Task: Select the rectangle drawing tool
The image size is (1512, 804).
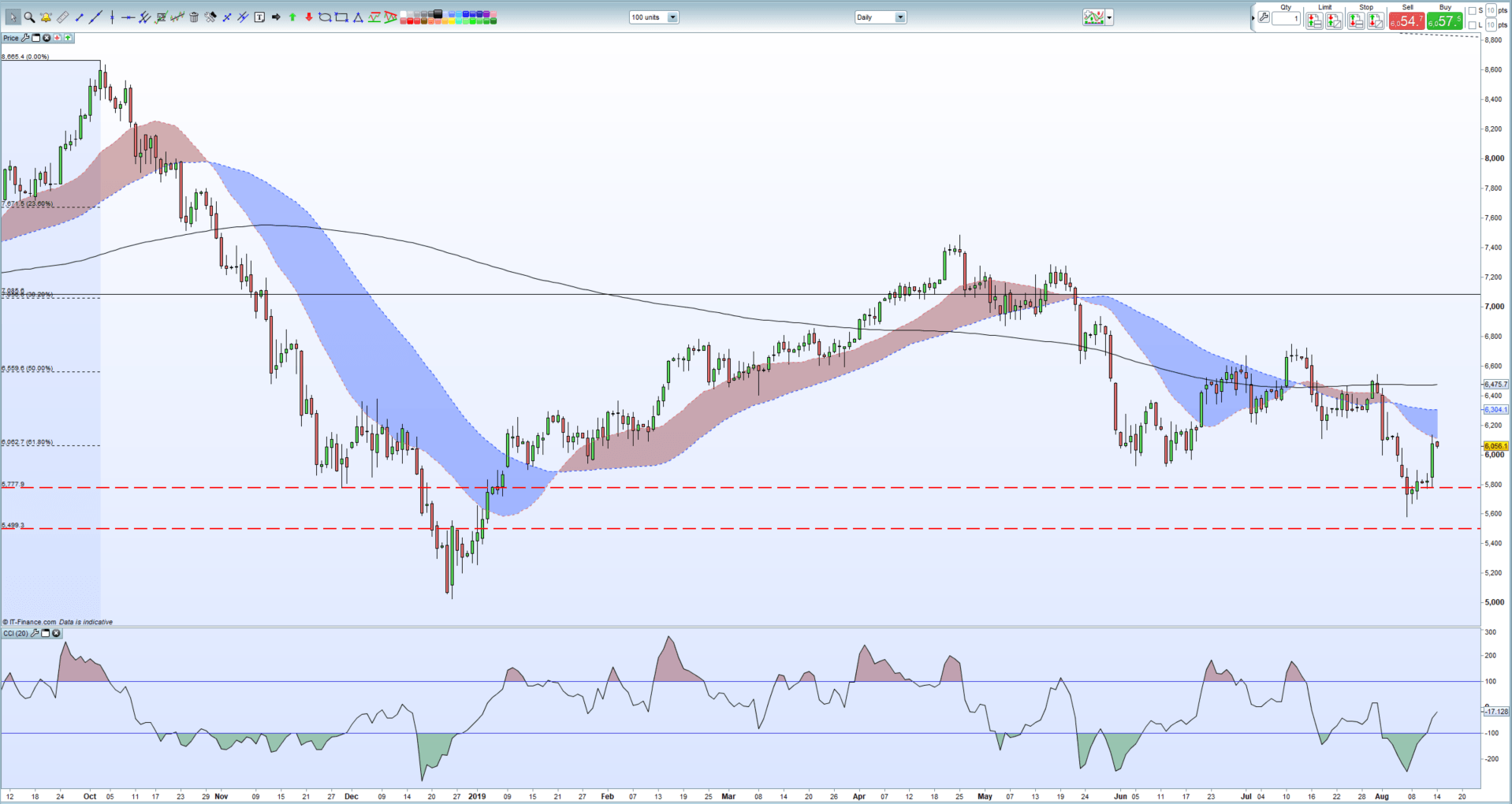Action: coord(341,17)
